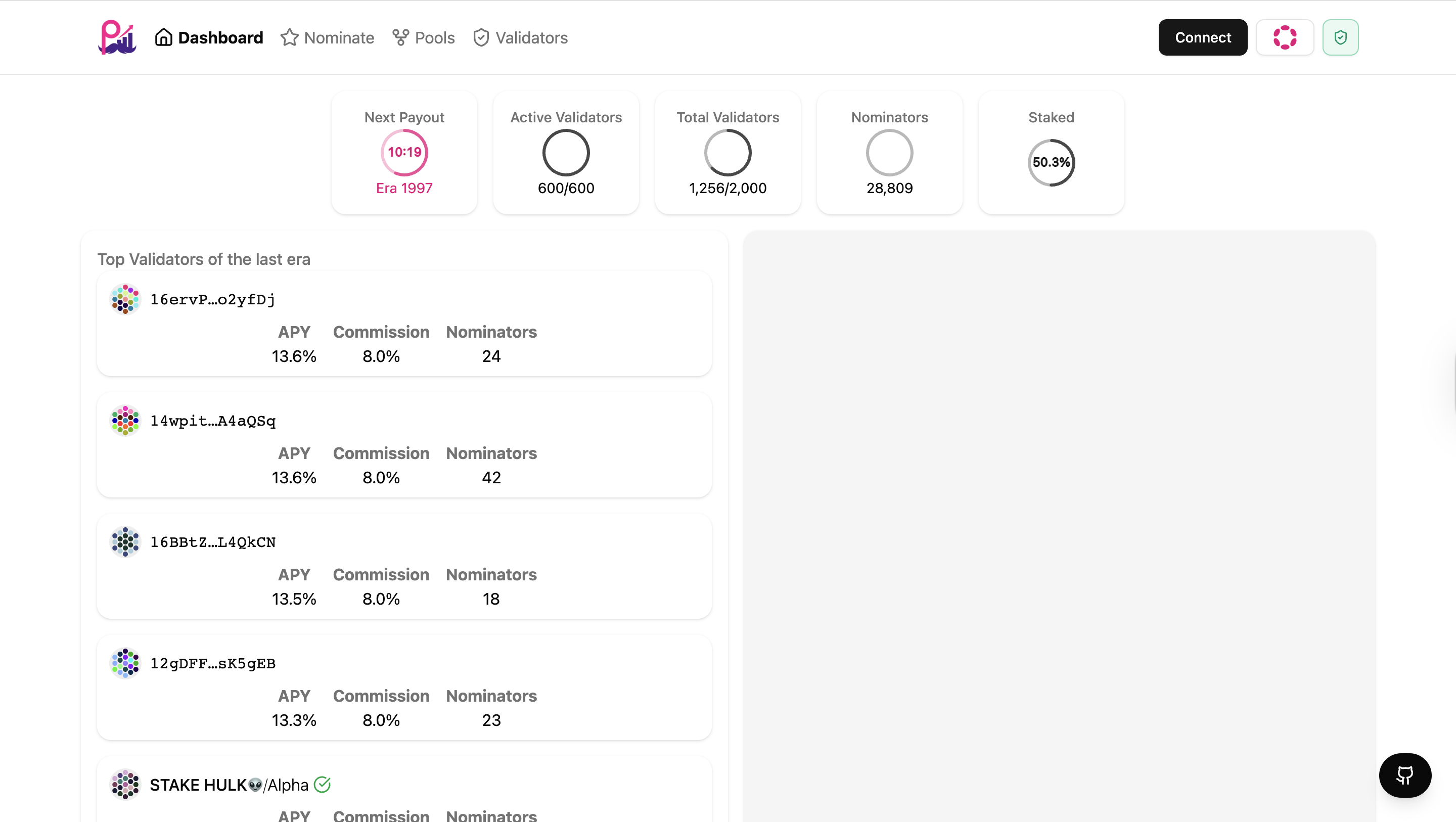Click the identicon for validator 16BBtZ…L4QkCN

125,541
